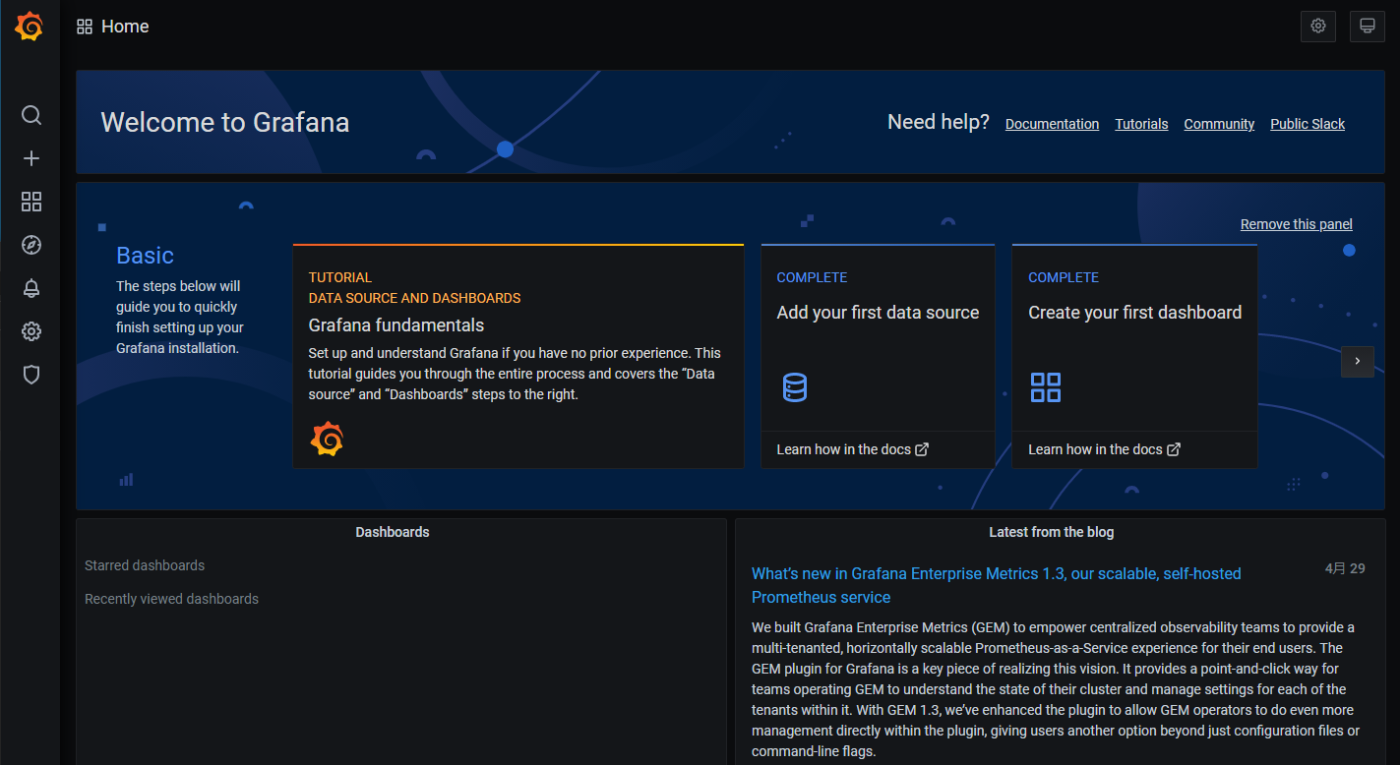Viewport: 1400px width, 765px height.
Task: Open Learn how in docs under data source
Action: coord(853,449)
